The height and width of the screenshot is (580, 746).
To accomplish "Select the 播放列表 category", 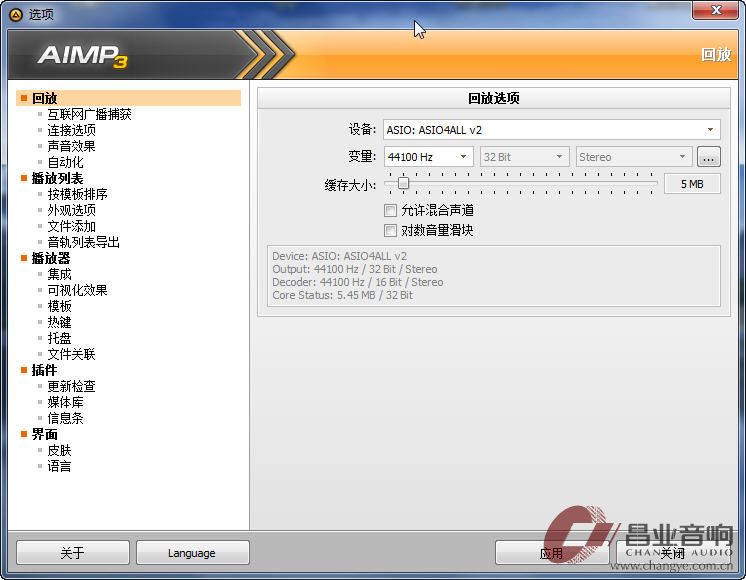I will (x=57, y=178).
